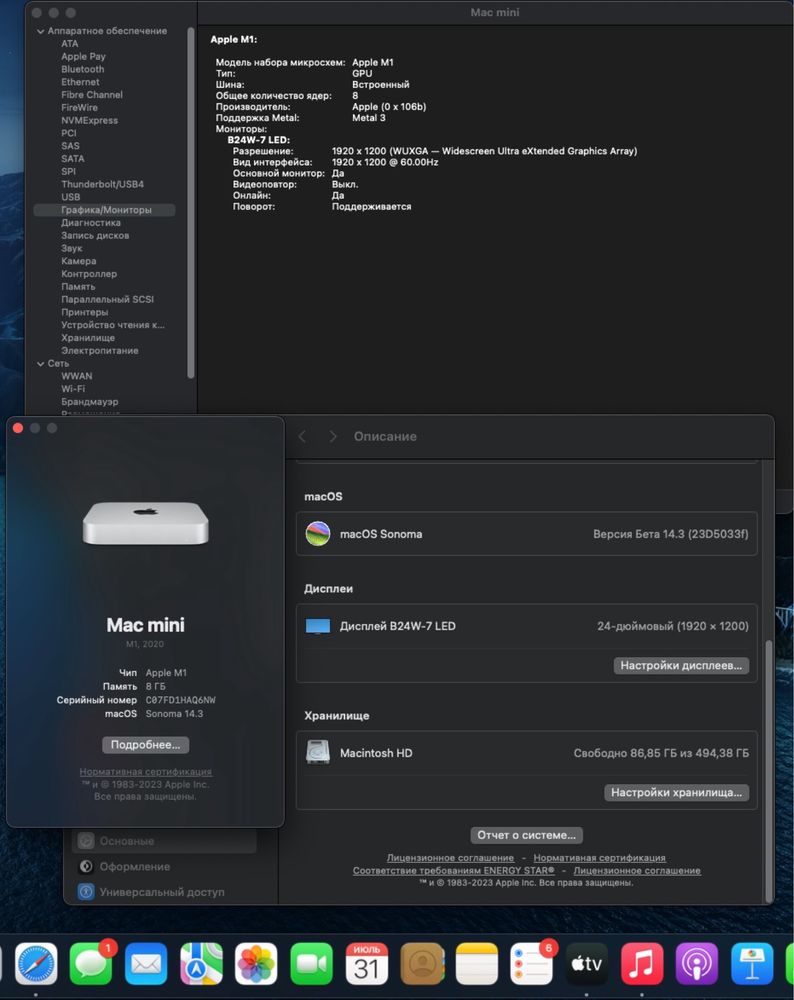Open Calendar showing July 31

(367, 964)
